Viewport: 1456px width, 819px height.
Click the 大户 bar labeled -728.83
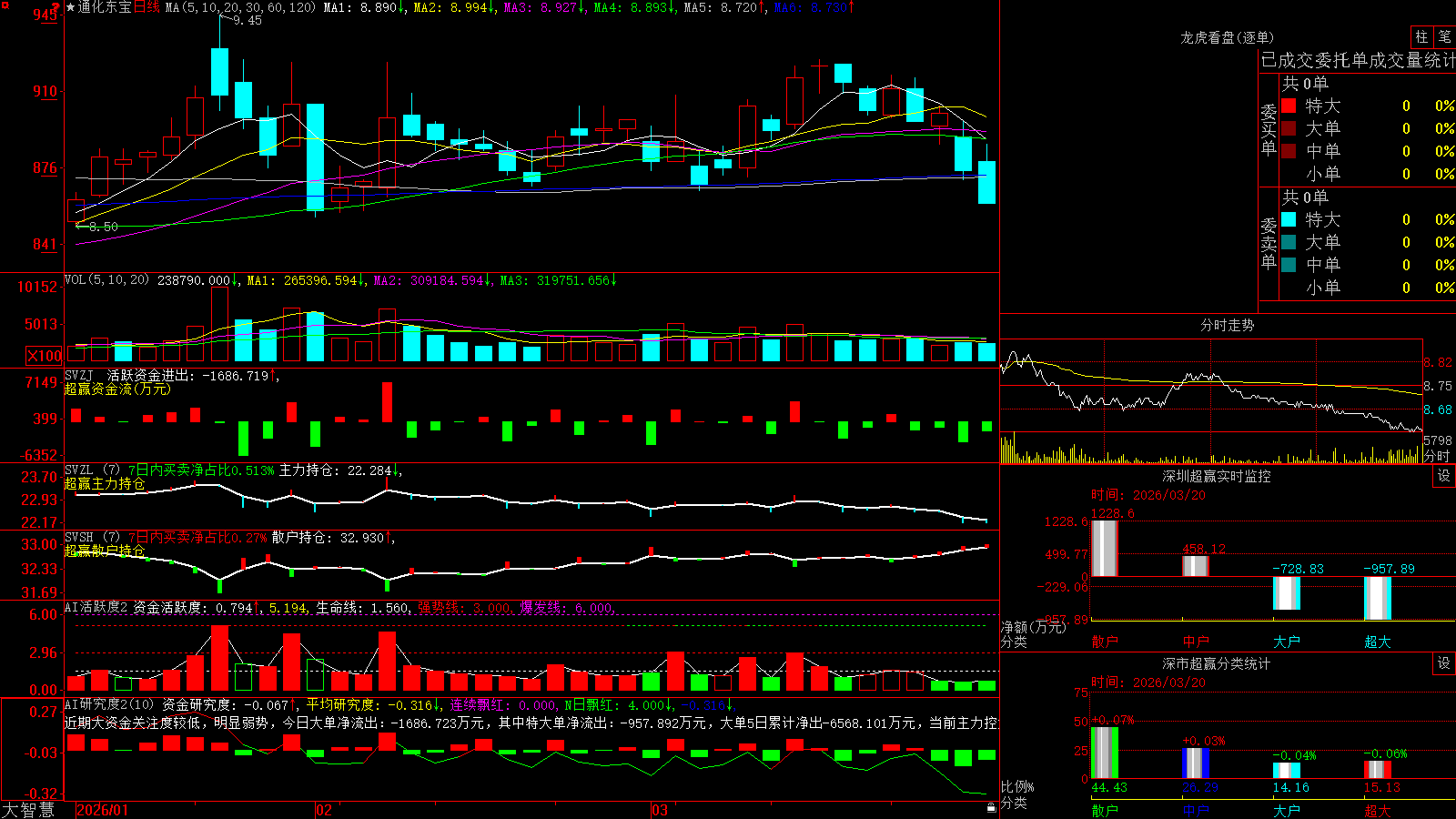coord(1287,593)
